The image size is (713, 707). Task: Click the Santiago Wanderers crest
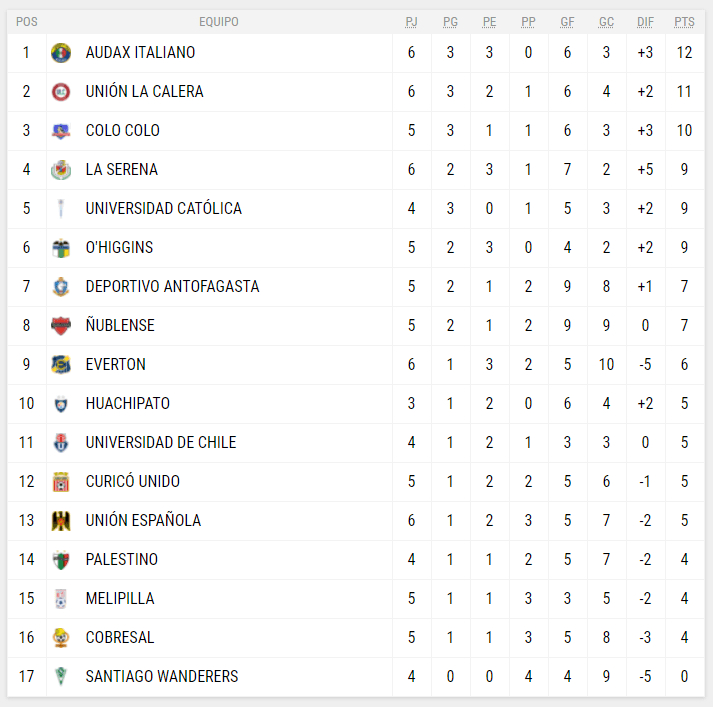61,677
